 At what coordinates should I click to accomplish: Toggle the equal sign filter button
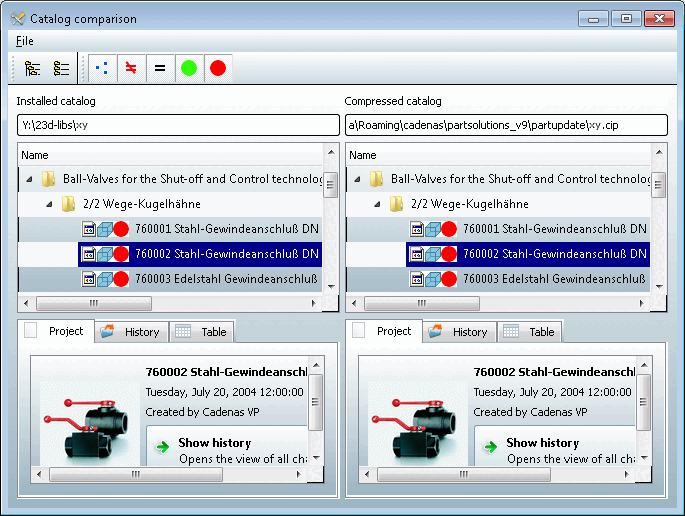click(160, 69)
